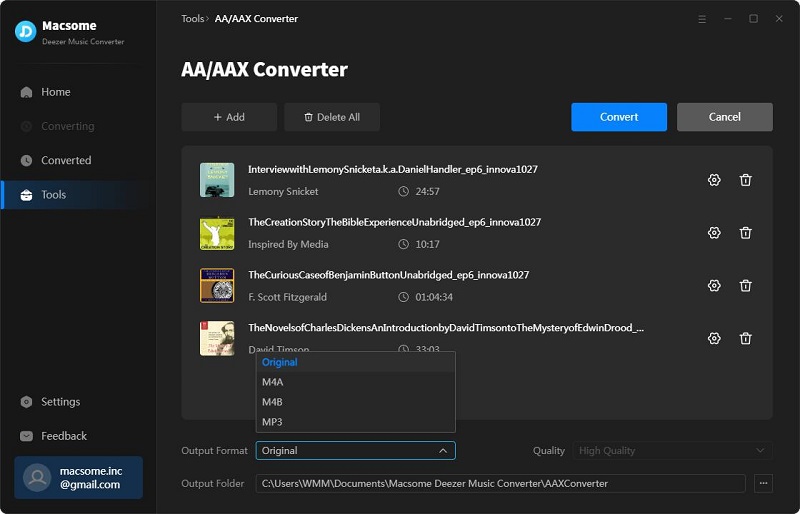This screenshot has width=800, height=514.
Task: Click the Lemony Snicket cover thumbnail
Action: 217,180
